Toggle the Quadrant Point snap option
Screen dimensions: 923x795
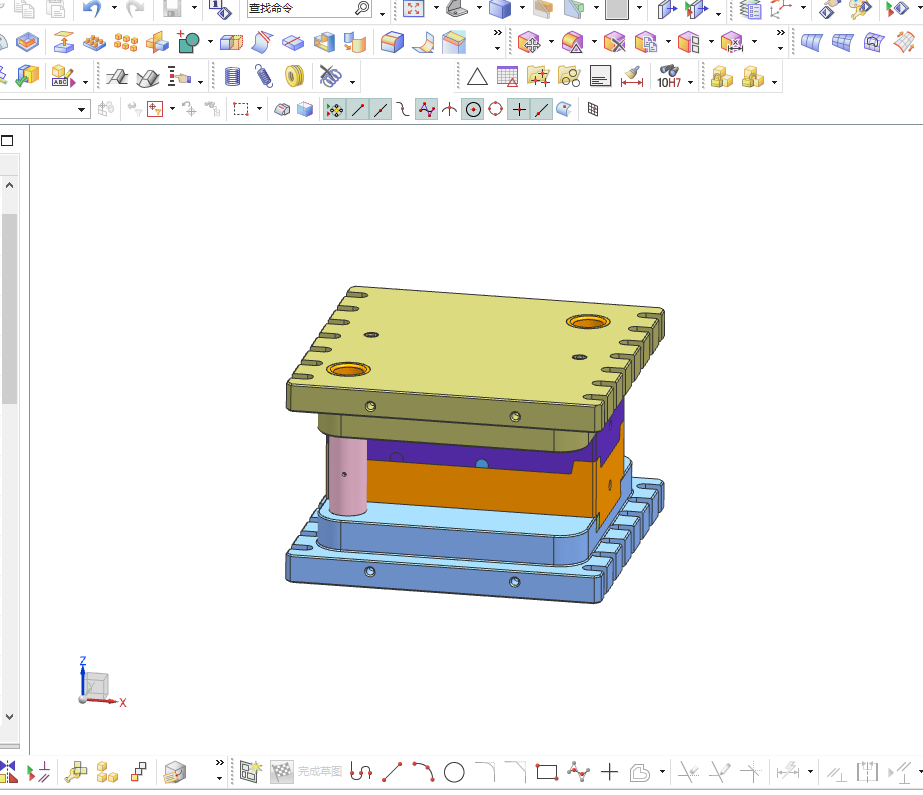pos(496,109)
